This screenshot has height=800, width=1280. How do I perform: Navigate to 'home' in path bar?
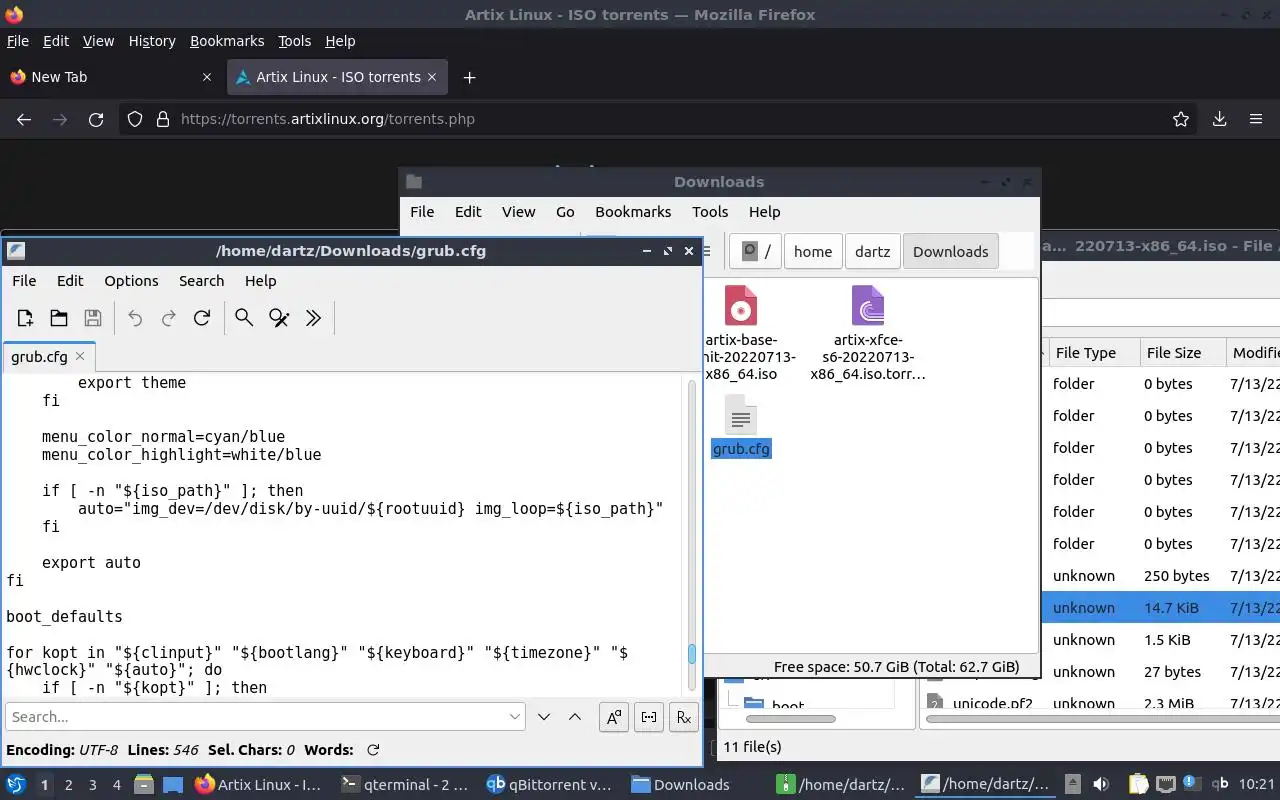813,252
